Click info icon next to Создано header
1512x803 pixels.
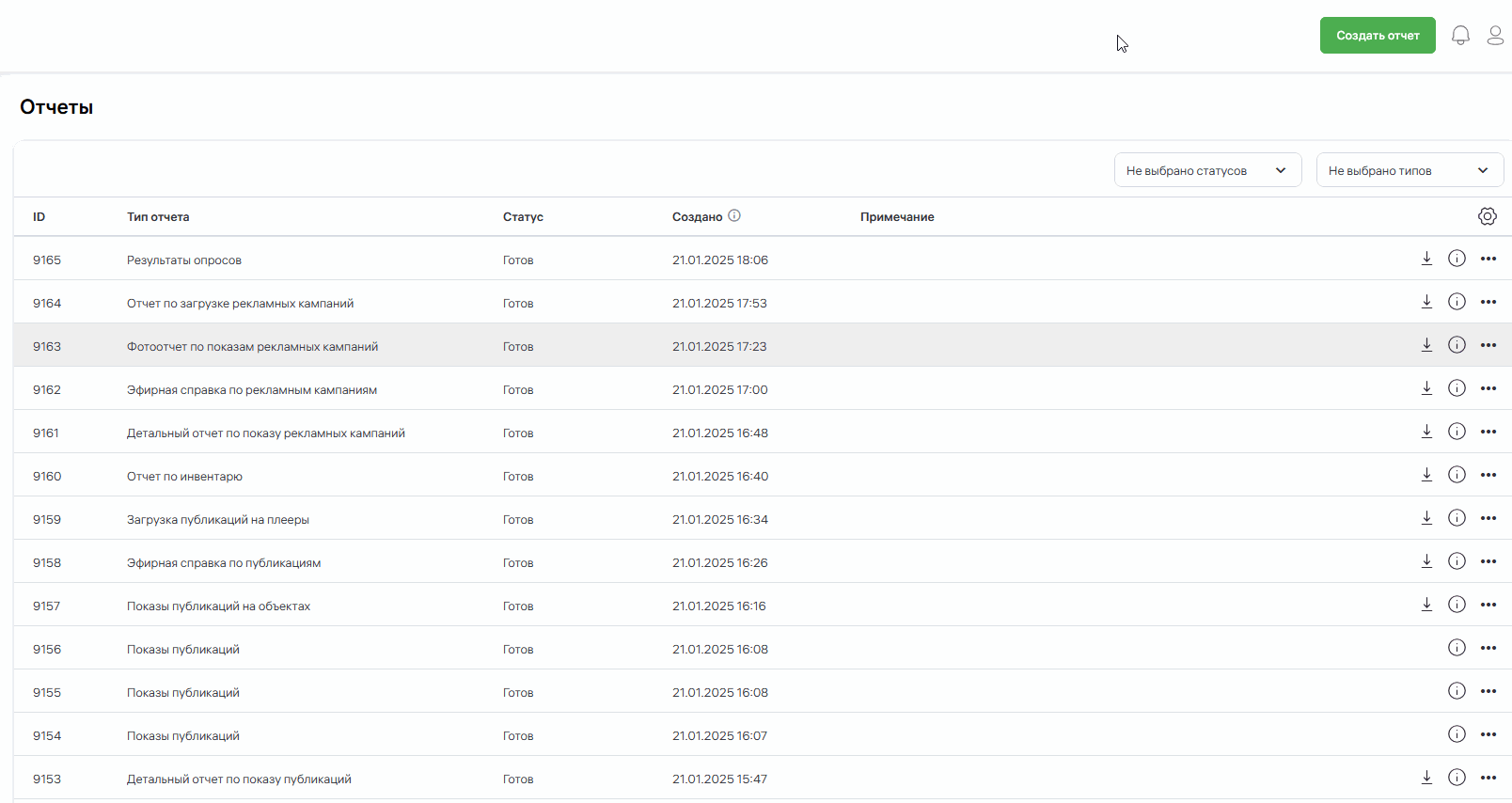(734, 215)
